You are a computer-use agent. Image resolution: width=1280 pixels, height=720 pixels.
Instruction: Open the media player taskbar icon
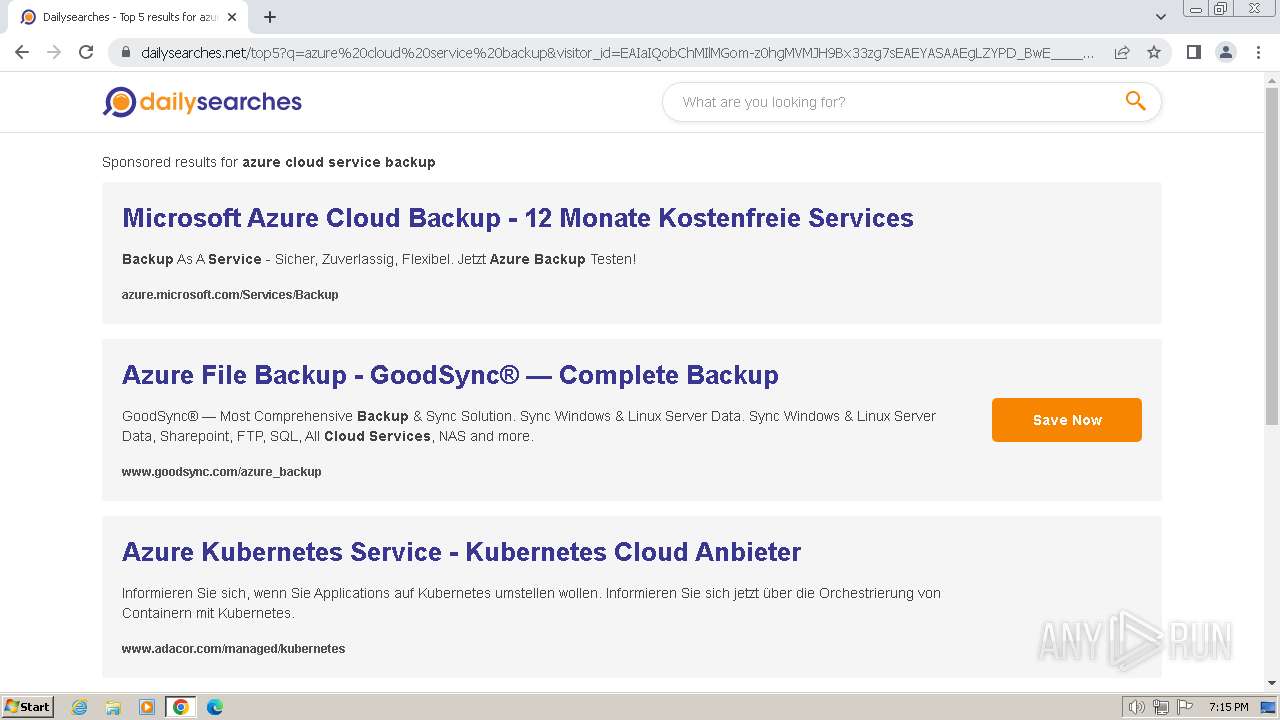tap(147, 707)
